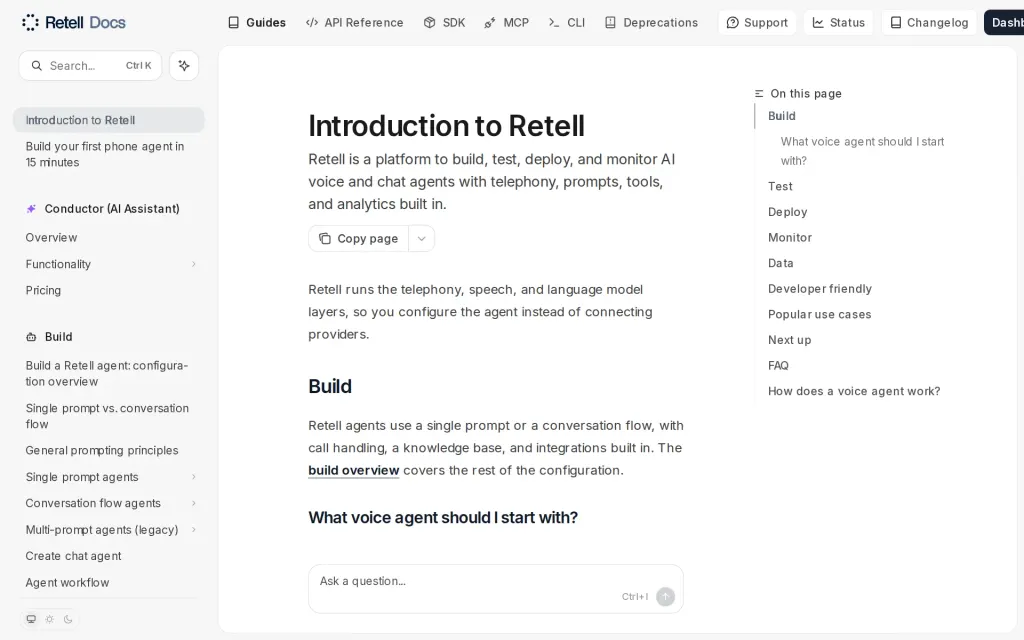
Task: Open the Copy page dropdown arrow
Action: [x=422, y=238]
